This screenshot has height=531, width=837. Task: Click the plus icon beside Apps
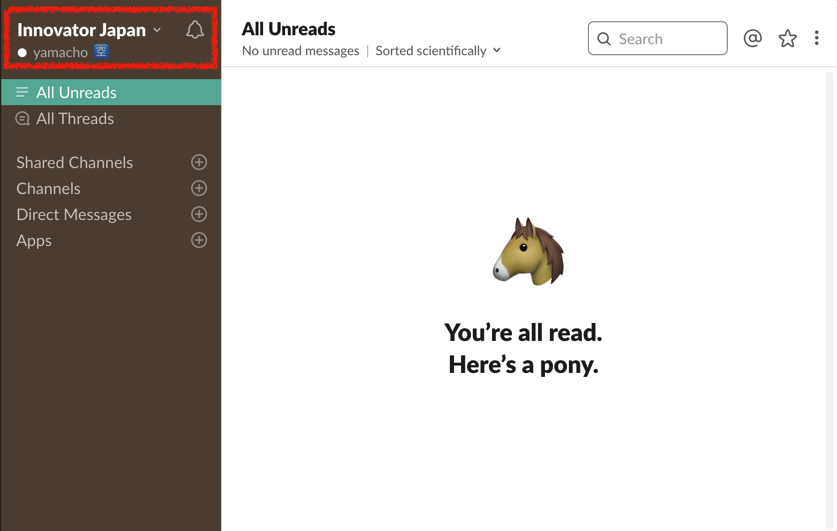click(199, 240)
